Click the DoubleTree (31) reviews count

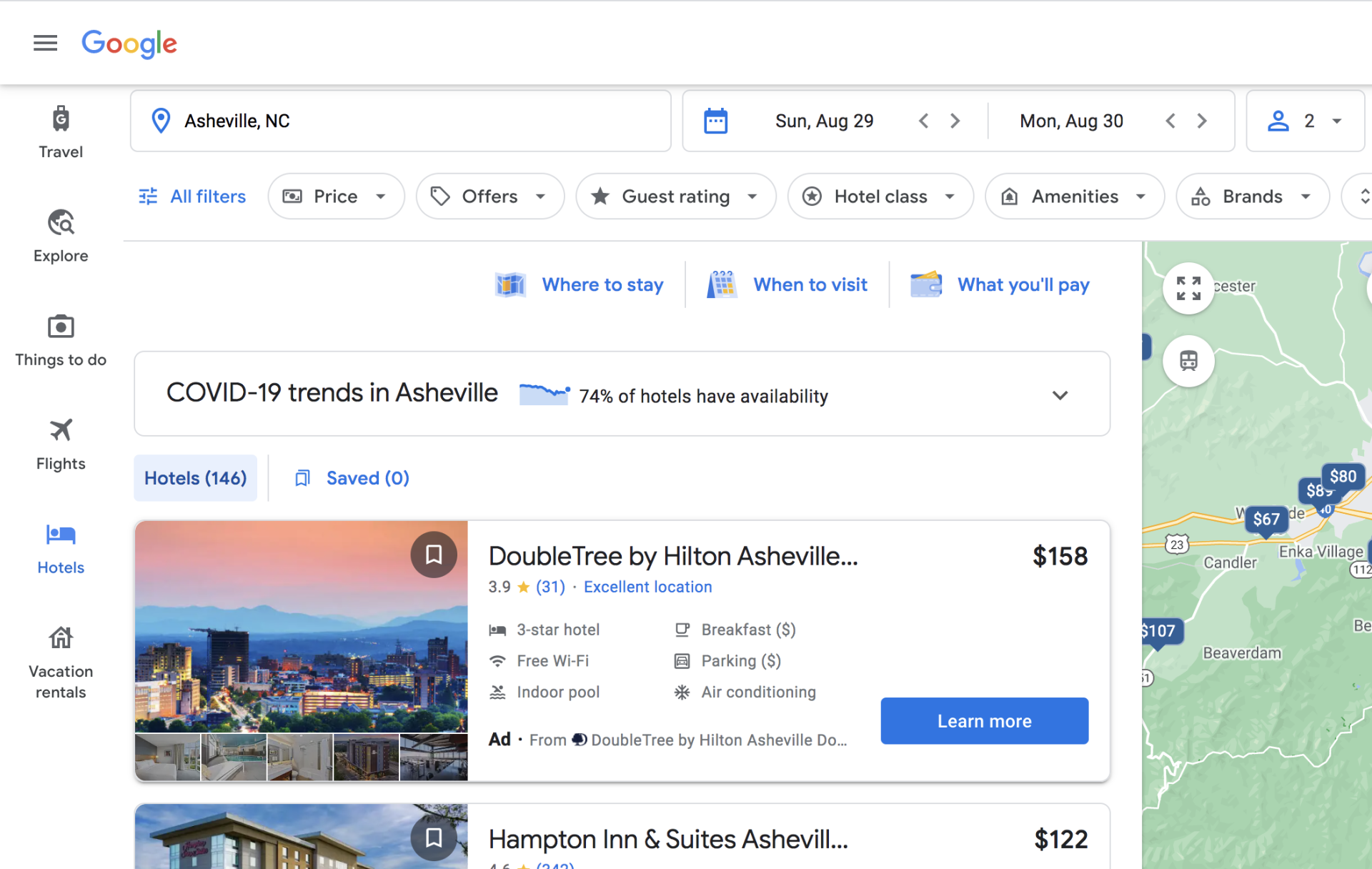pyautogui.click(x=550, y=587)
